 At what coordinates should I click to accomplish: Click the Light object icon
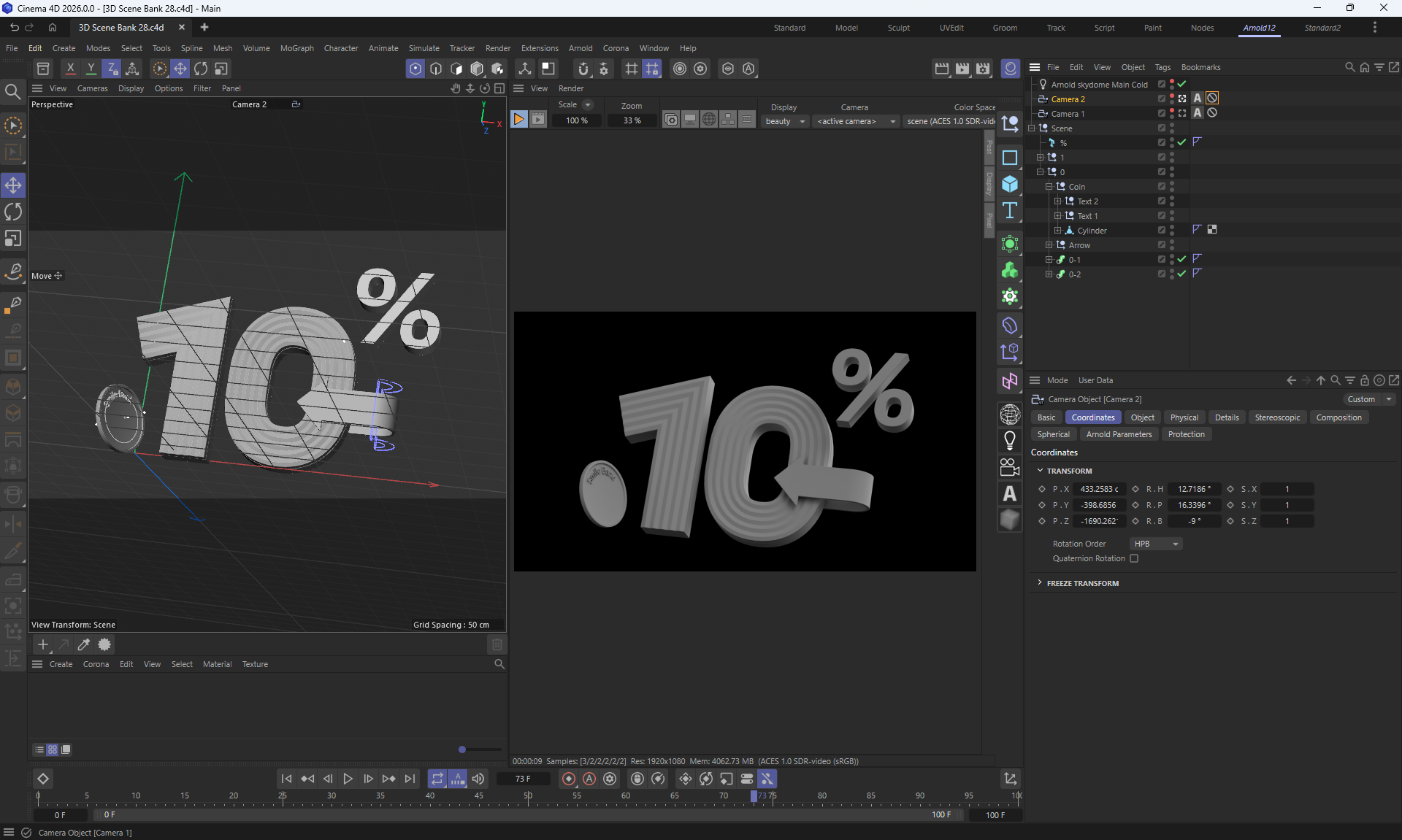pos(1010,440)
